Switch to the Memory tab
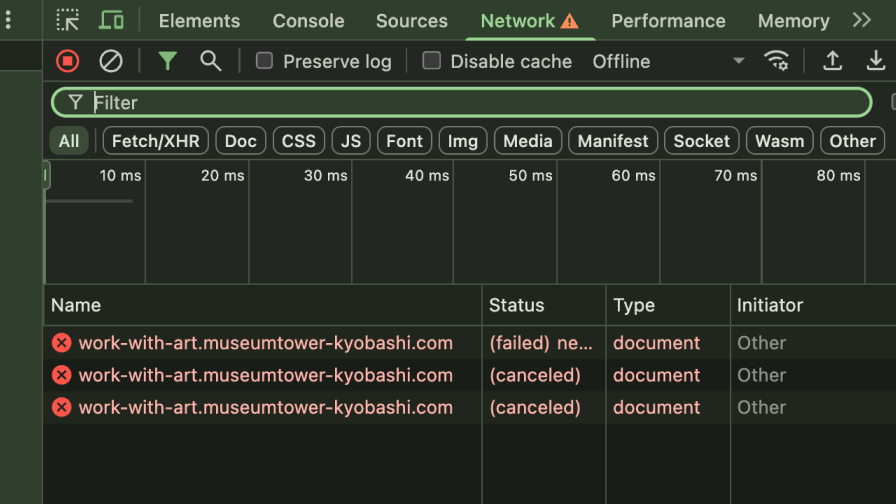This screenshot has width=896, height=504. click(793, 21)
